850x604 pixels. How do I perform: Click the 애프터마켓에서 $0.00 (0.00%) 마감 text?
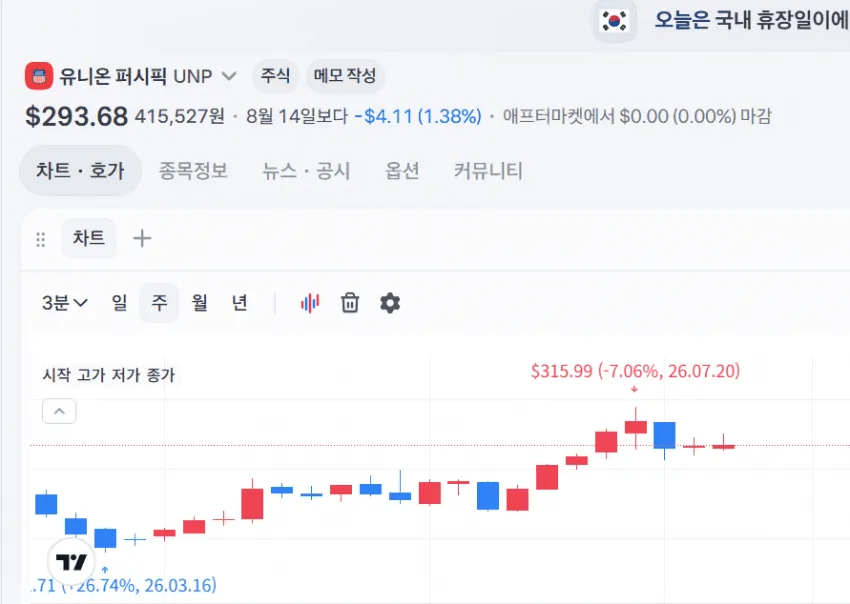(x=637, y=116)
